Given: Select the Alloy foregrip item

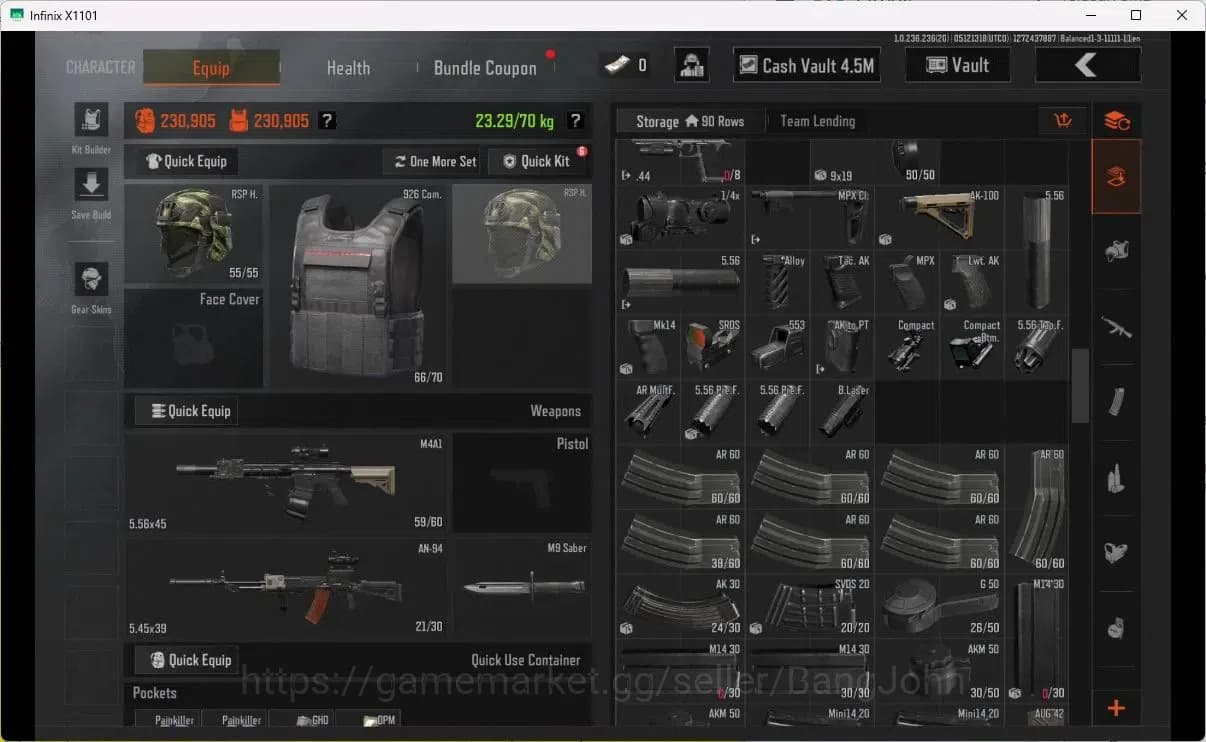Looking at the screenshot, I should tap(777, 282).
